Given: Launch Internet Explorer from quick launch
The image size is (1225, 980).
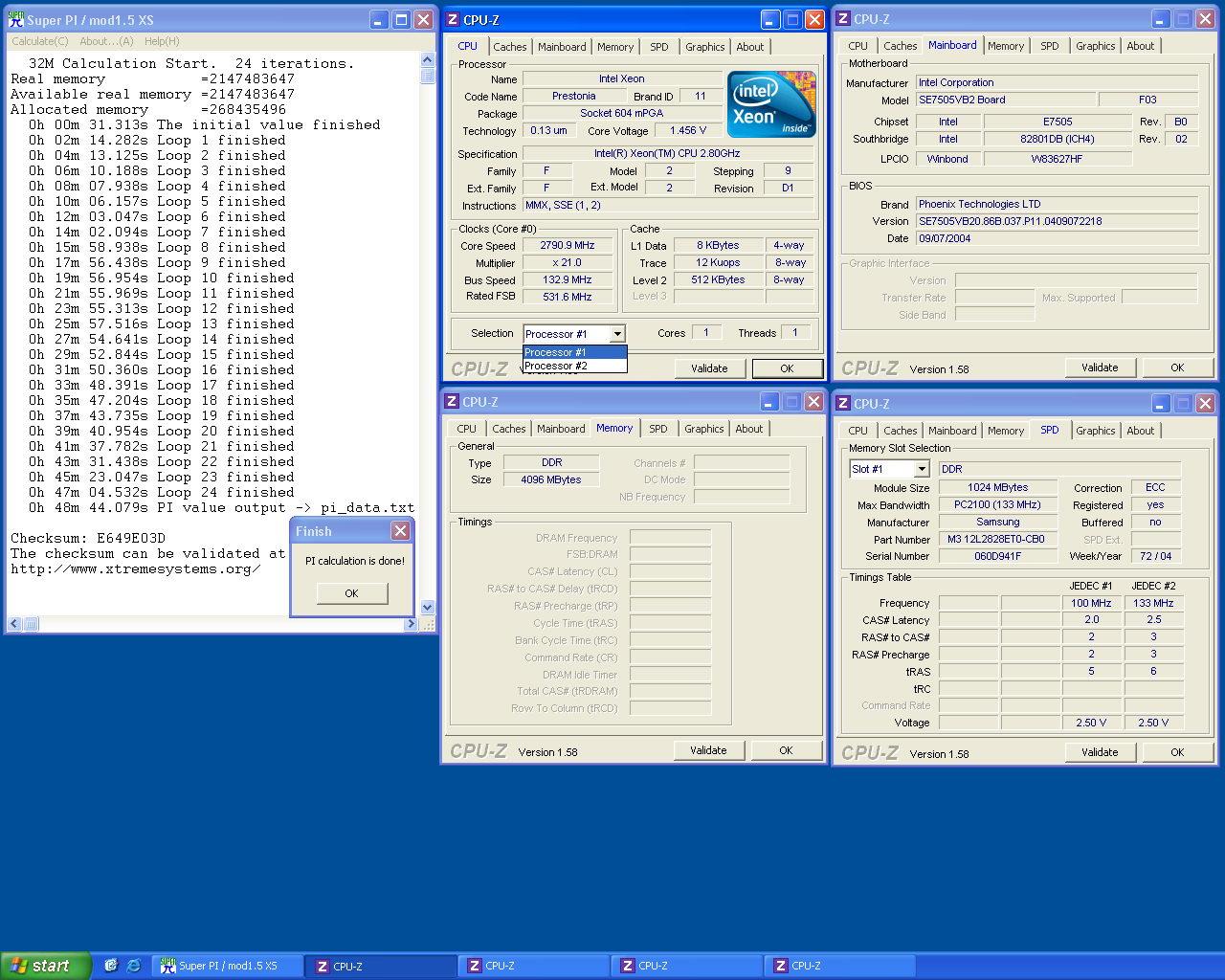Looking at the screenshot, I should pyautogui.click(x=134, y=966).
